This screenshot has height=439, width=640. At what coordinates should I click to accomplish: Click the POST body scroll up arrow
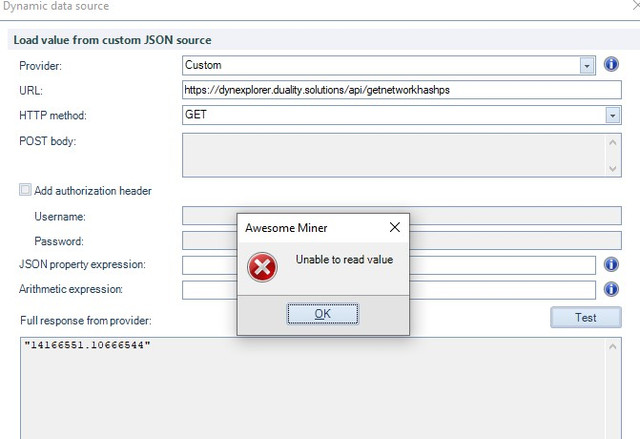pos(613,142)
